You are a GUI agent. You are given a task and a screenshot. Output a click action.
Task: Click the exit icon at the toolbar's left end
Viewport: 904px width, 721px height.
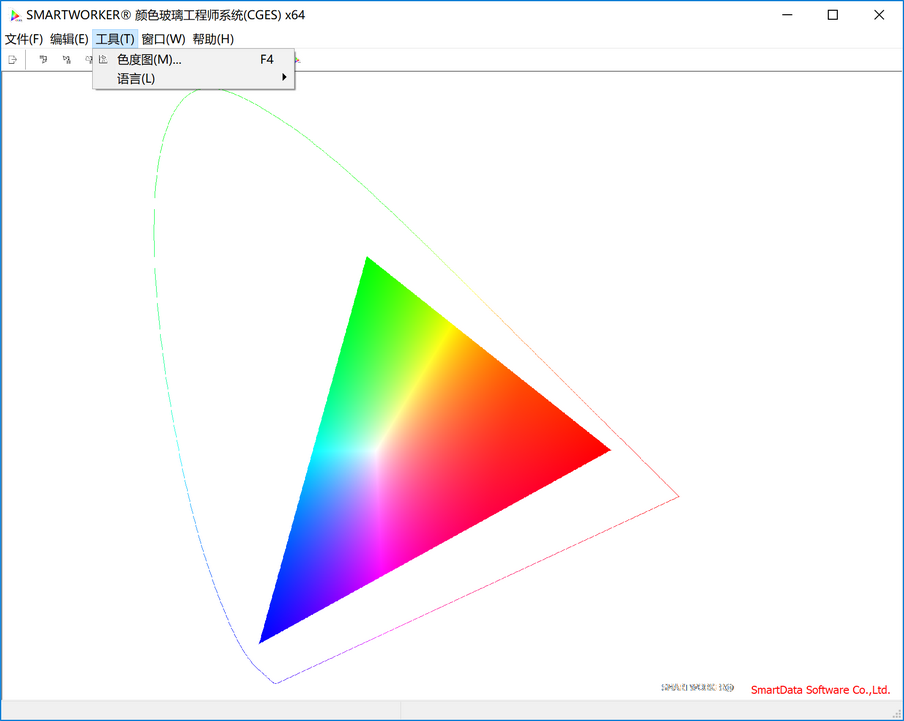[x=13, y=60]
